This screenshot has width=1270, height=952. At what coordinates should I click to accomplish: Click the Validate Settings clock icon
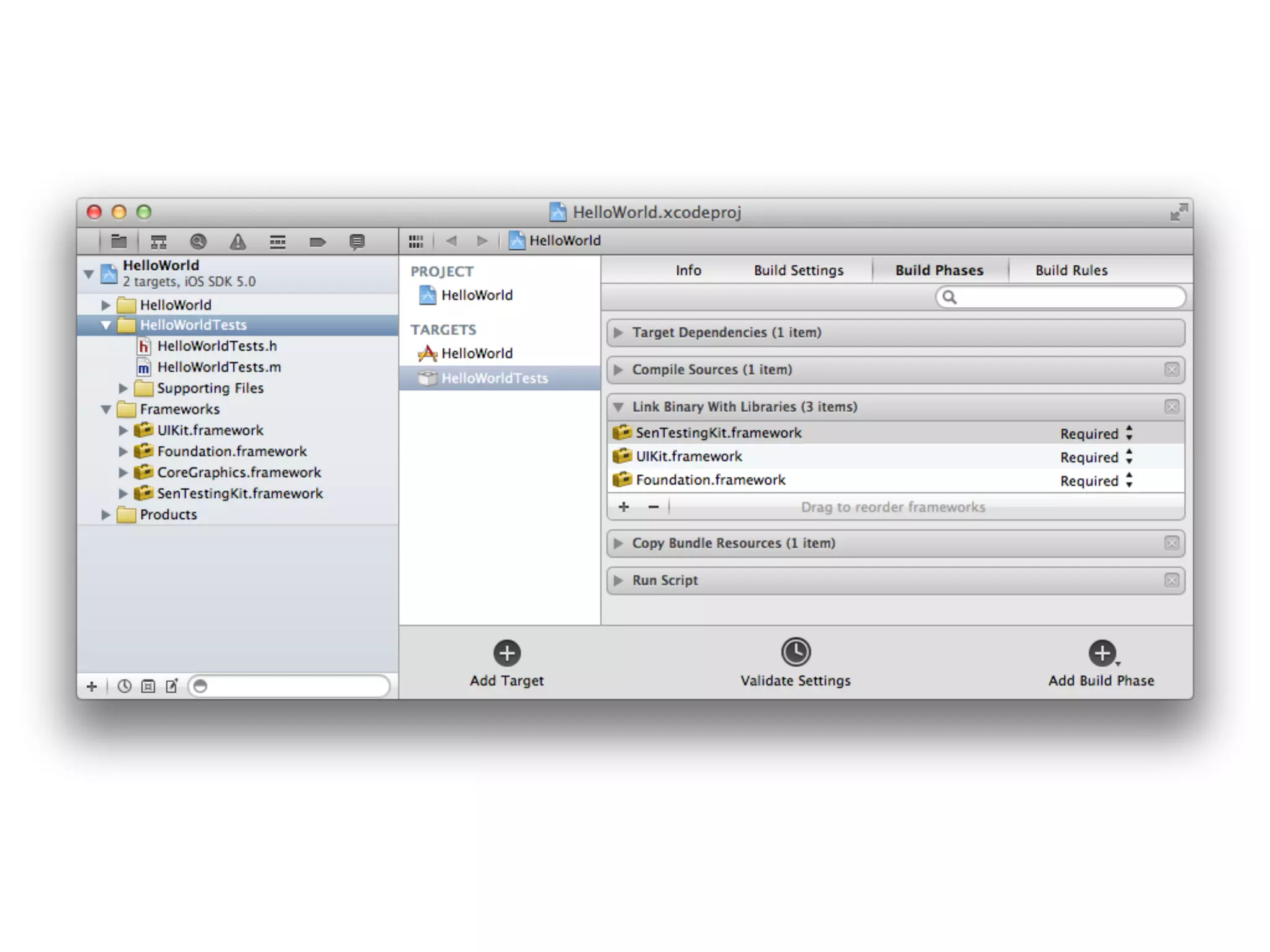(x=796, y=652)
